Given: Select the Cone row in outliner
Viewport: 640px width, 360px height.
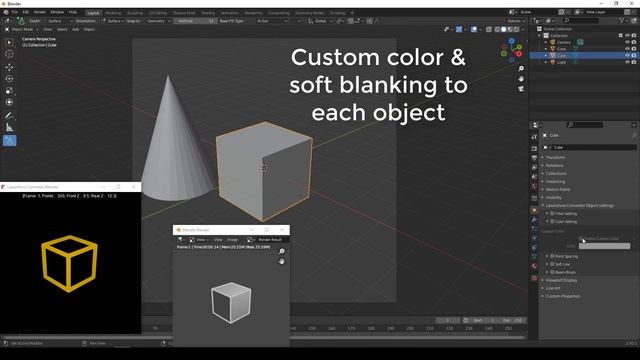Looking at the screenshot, I should click(x=584, y=49).
